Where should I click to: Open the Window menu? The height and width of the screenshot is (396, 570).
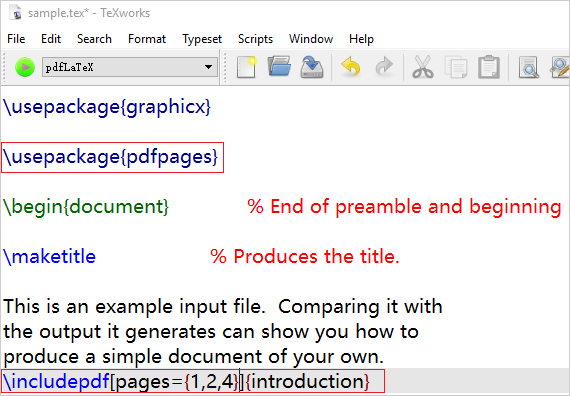tap(311, 39)
